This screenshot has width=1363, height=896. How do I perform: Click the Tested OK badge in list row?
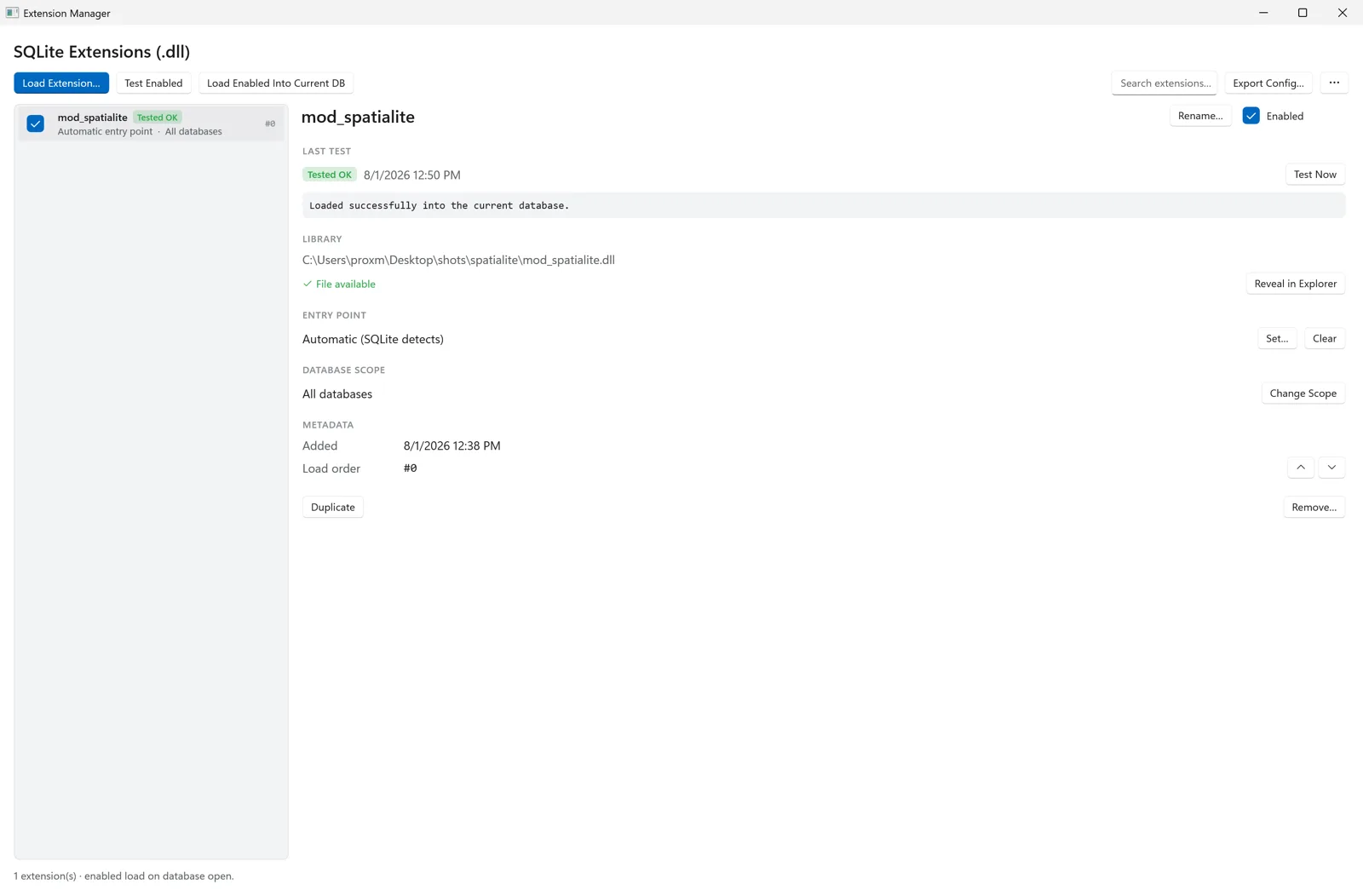coord(158,118)
